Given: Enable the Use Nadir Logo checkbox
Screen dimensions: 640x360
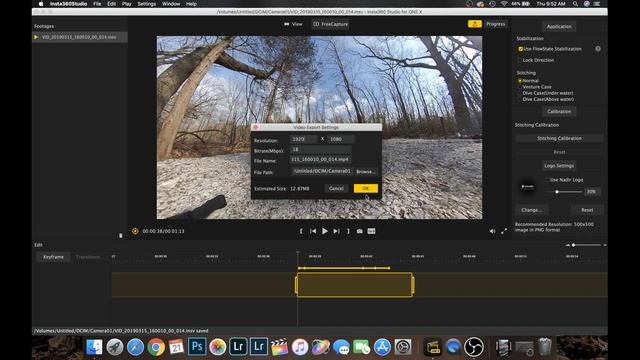Looking at the screenshot, I should click(x=547, y=180).
